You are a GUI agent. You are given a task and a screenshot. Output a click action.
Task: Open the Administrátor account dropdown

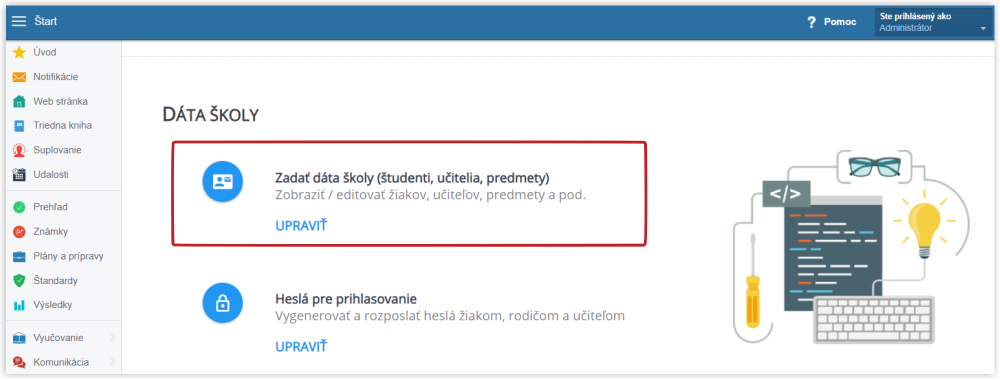932,22
